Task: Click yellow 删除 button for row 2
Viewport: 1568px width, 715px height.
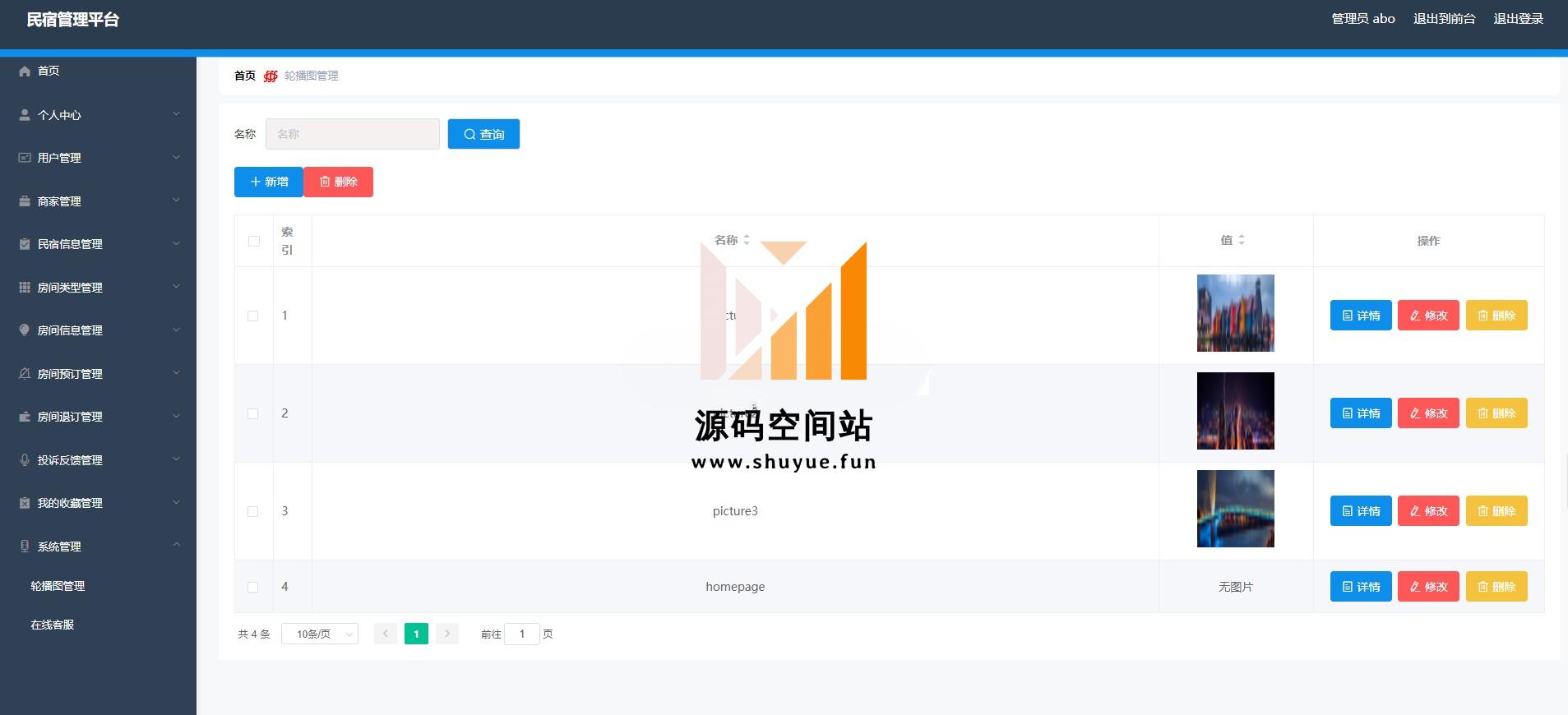Action: point(1496,413)
